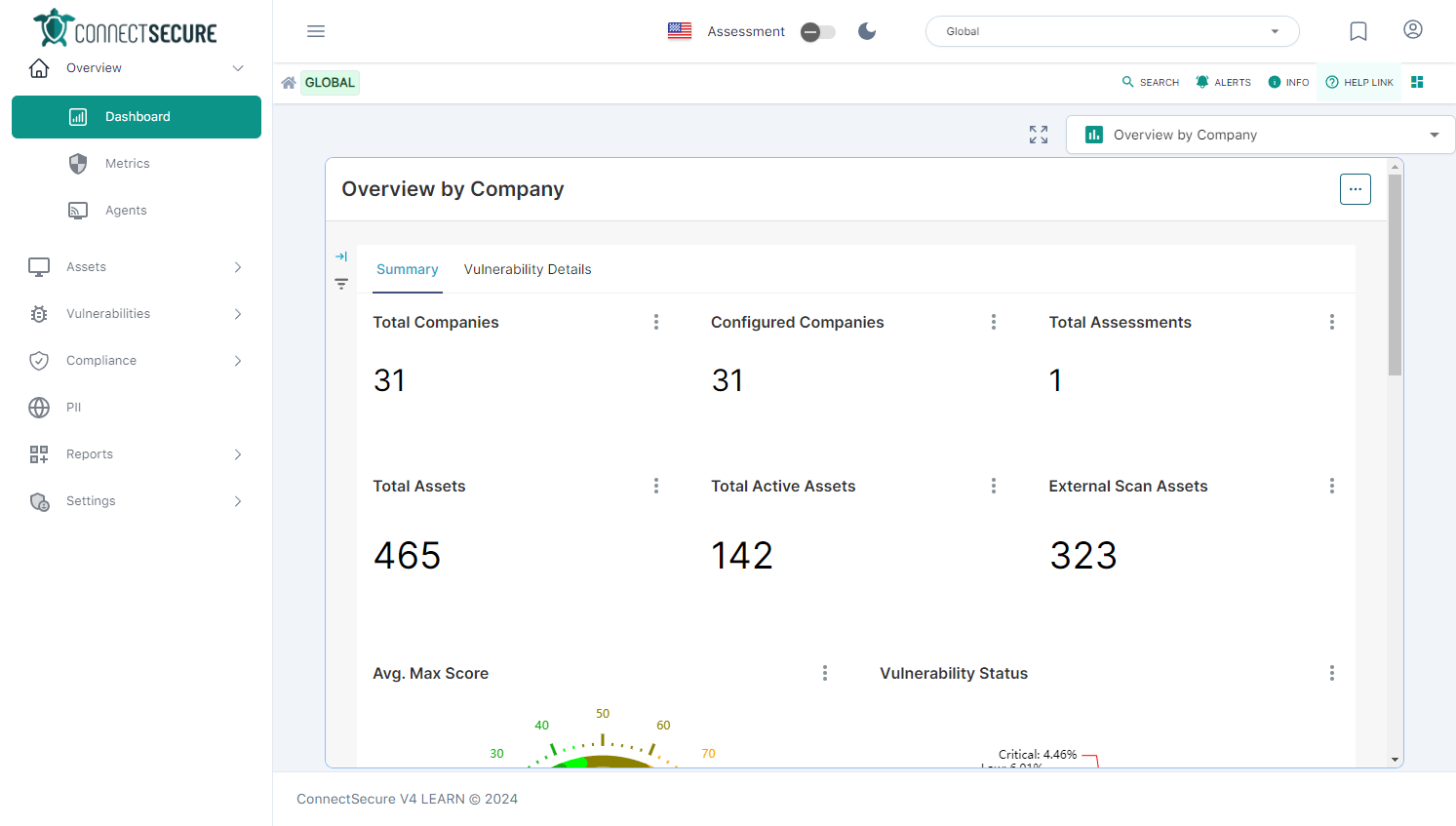Open the Global company dropdown
Screen dimensions: 1456x826
coord(1112,31)
